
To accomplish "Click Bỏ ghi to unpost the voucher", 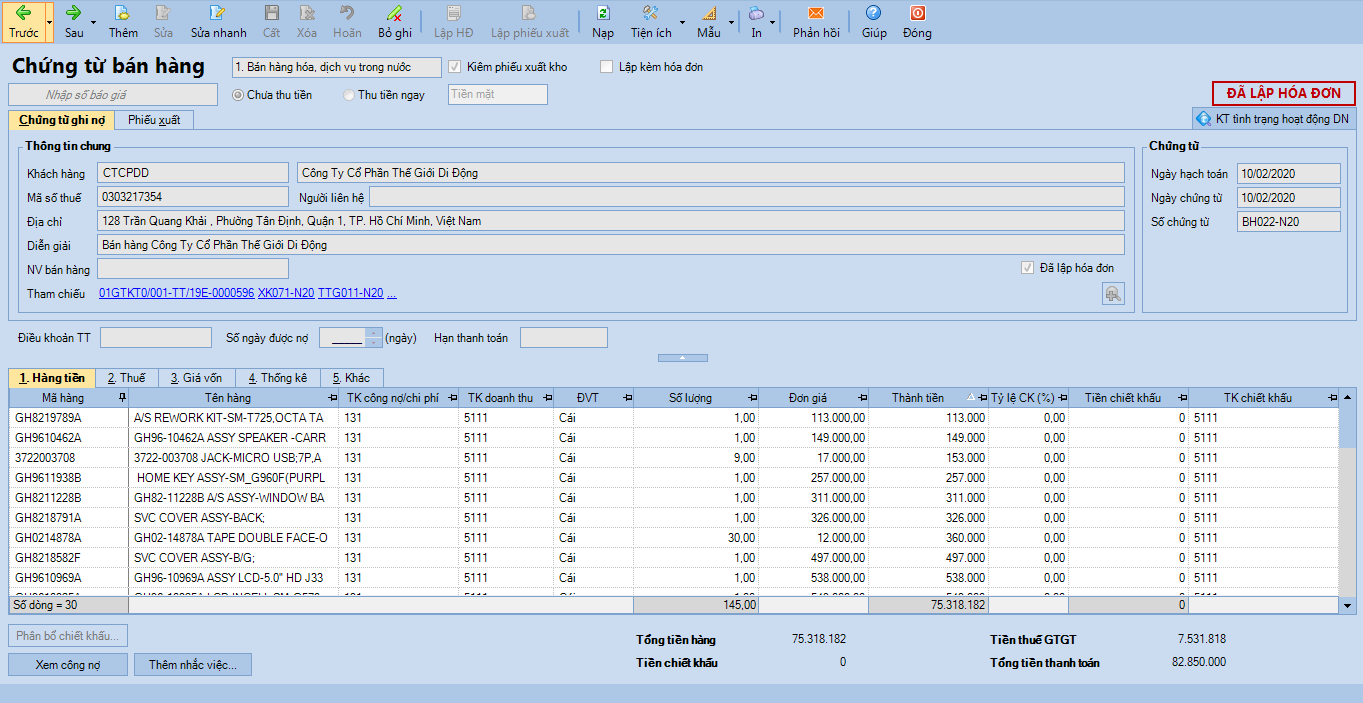I will [395, 21].
